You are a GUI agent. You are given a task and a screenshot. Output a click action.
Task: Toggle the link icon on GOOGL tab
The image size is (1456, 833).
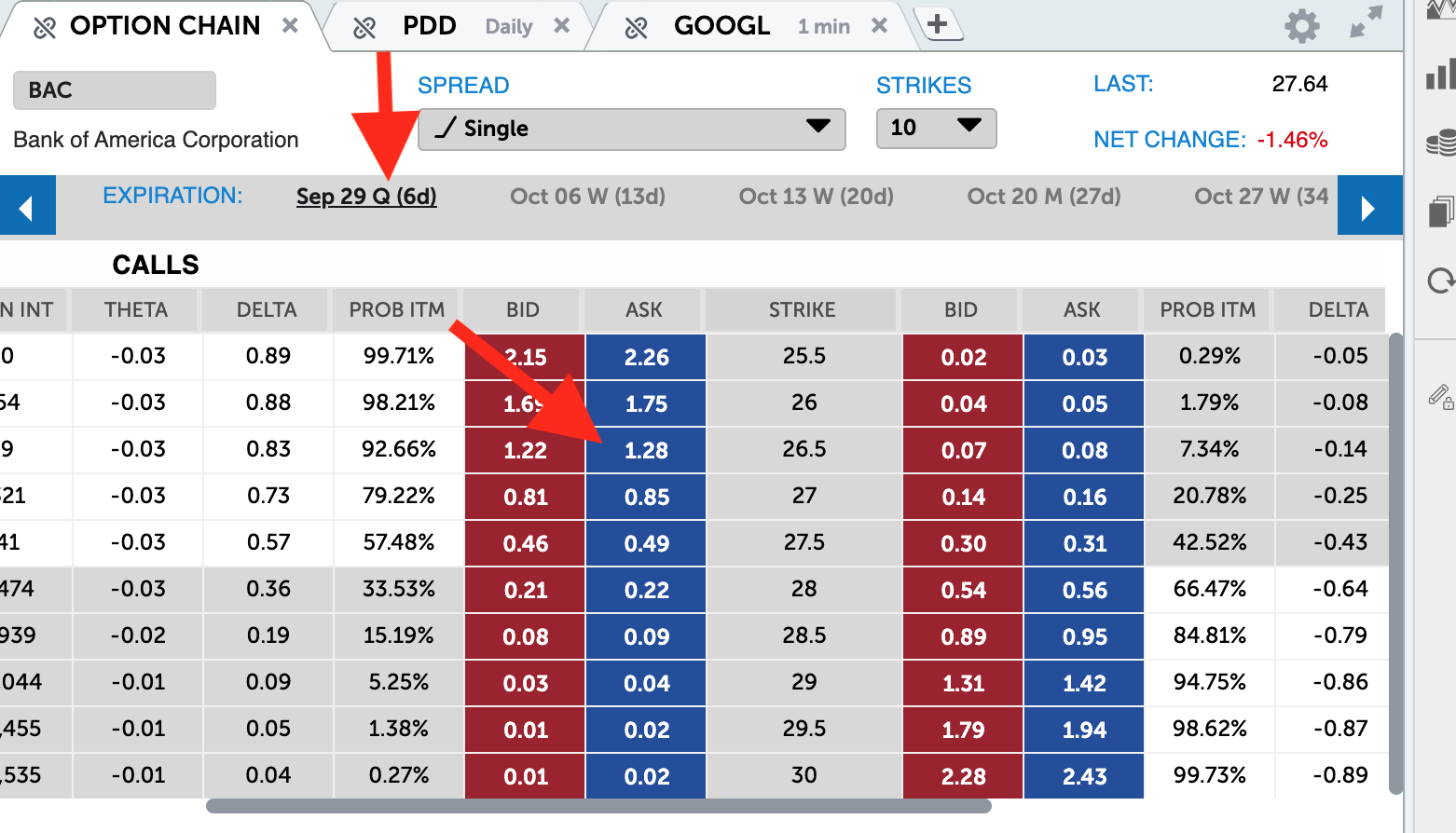(636, 28)
